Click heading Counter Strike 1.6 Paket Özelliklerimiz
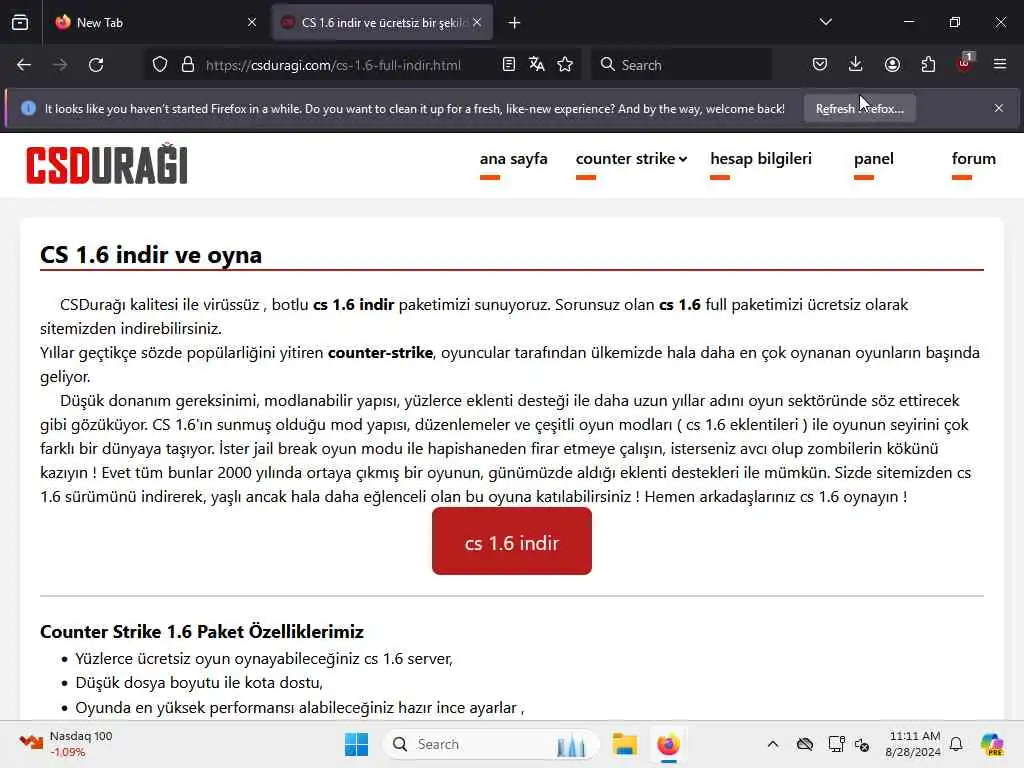The width and height of the screenshot is (1024, 768). pos(202,632)
